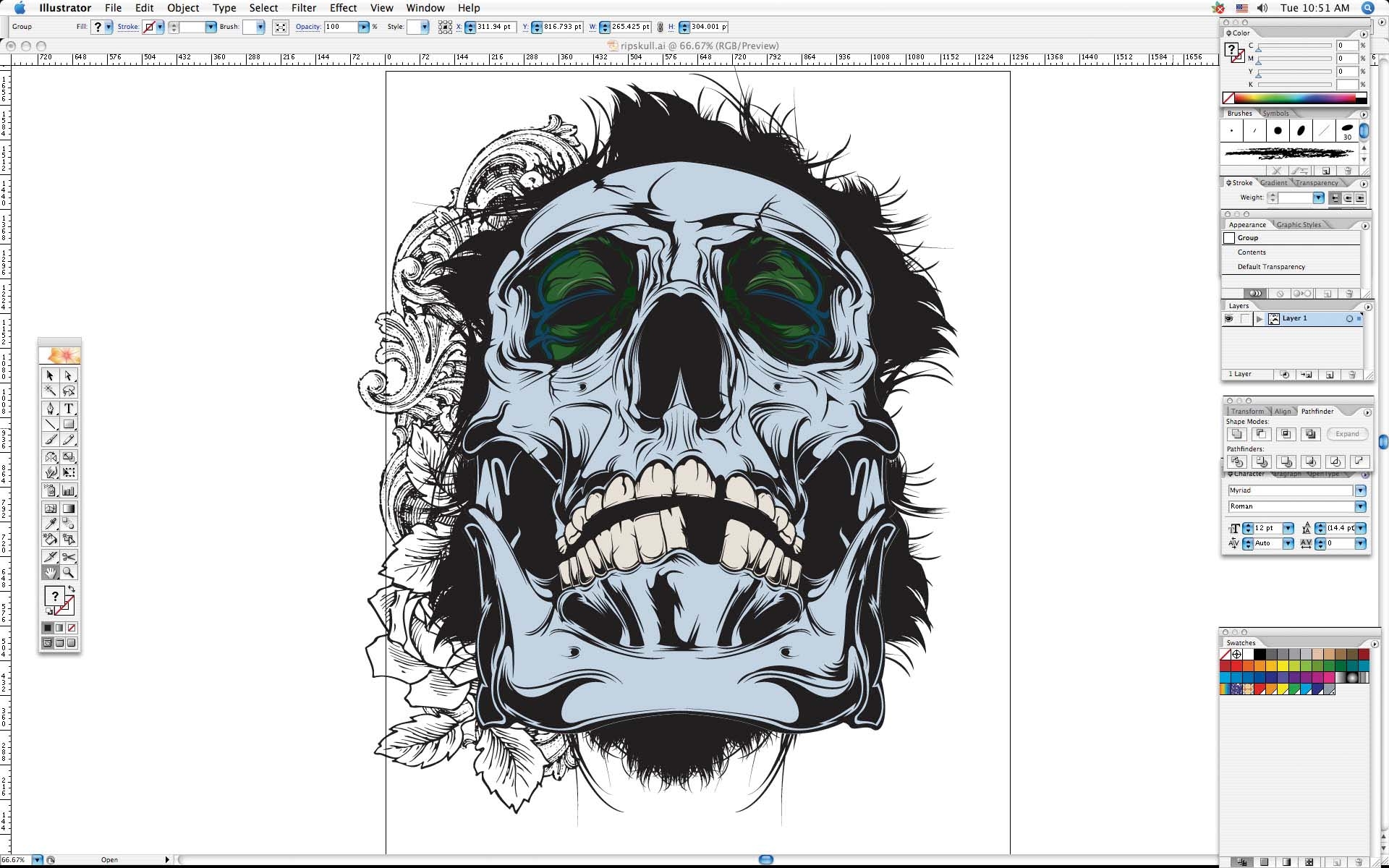Switch to the Graphic Styles tab

pos(1299,225)
